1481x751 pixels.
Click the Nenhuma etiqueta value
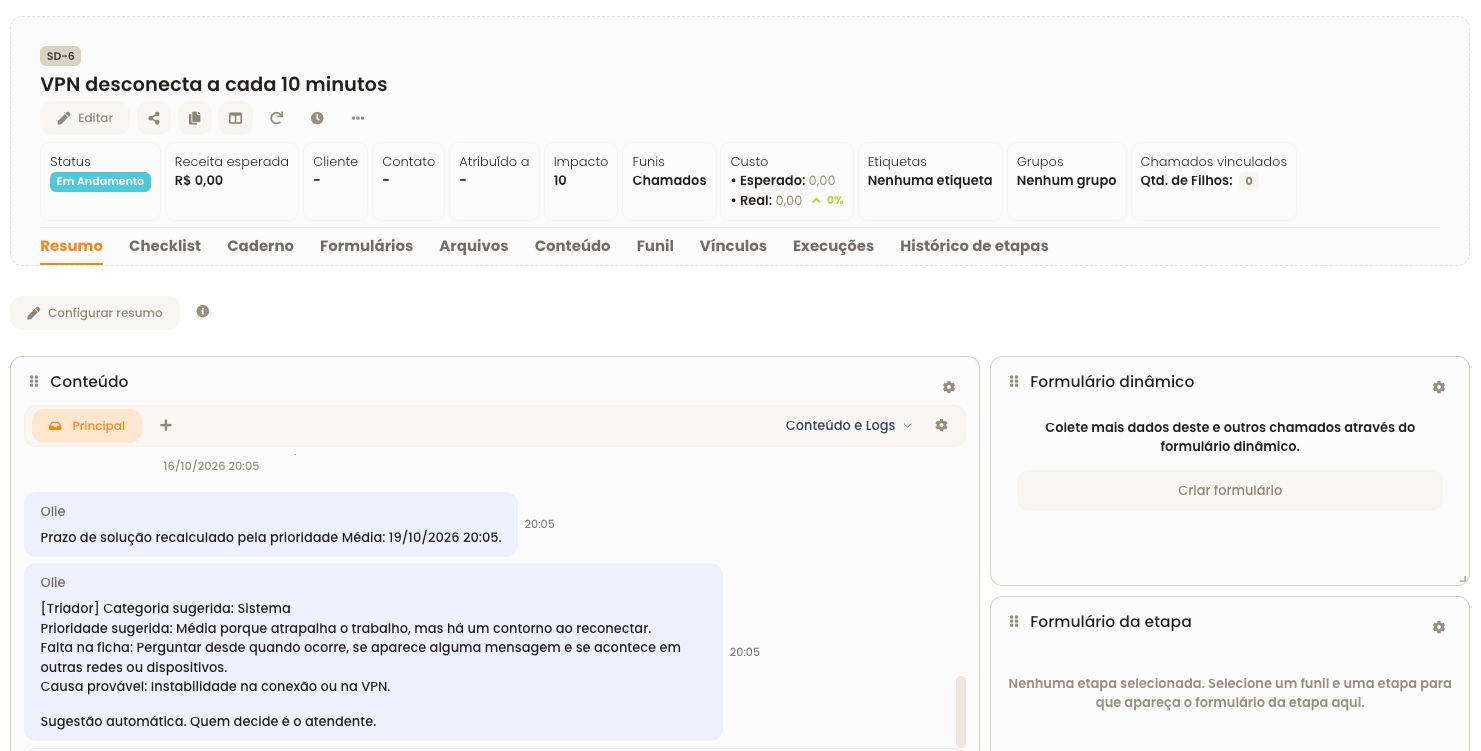click(930, 181)
